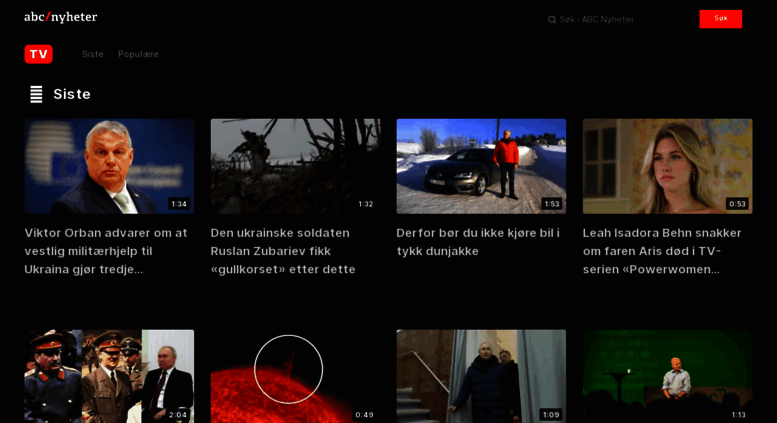Switch to the Populære tab
Screen dimensions: 777x423
(138, 54)
